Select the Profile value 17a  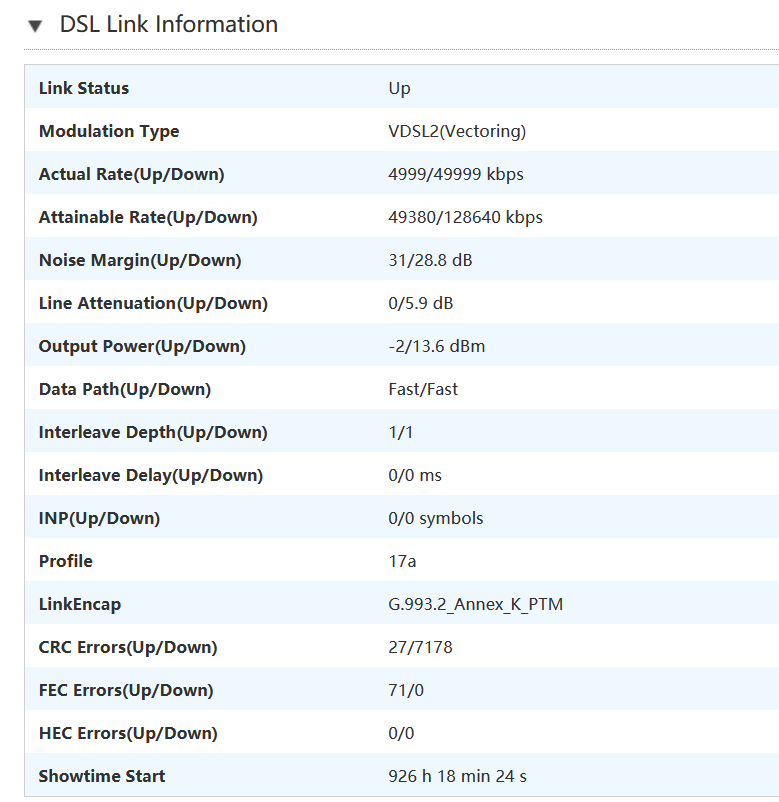402,561
